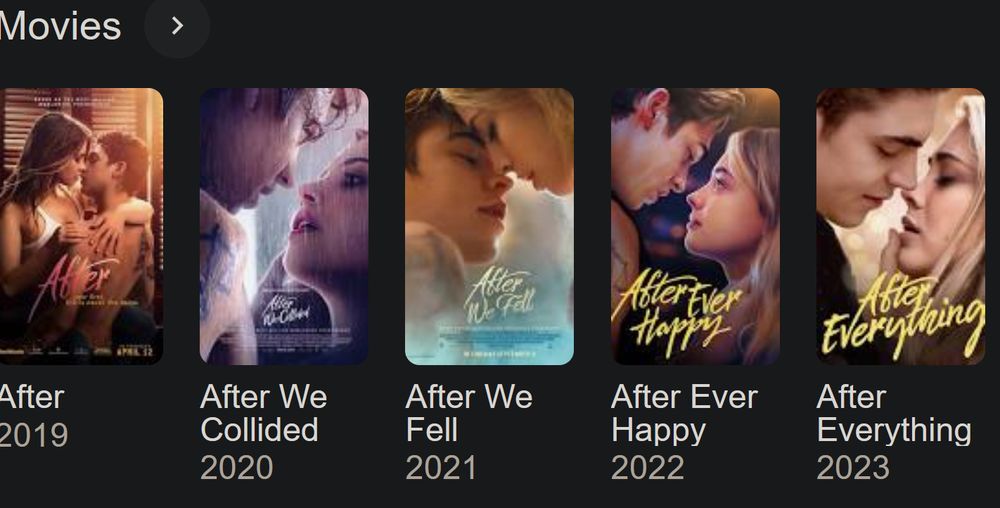This screenshot has width=1000, height=508.
Task: Open the After We Fell poster
Action: tap(489, 226)
